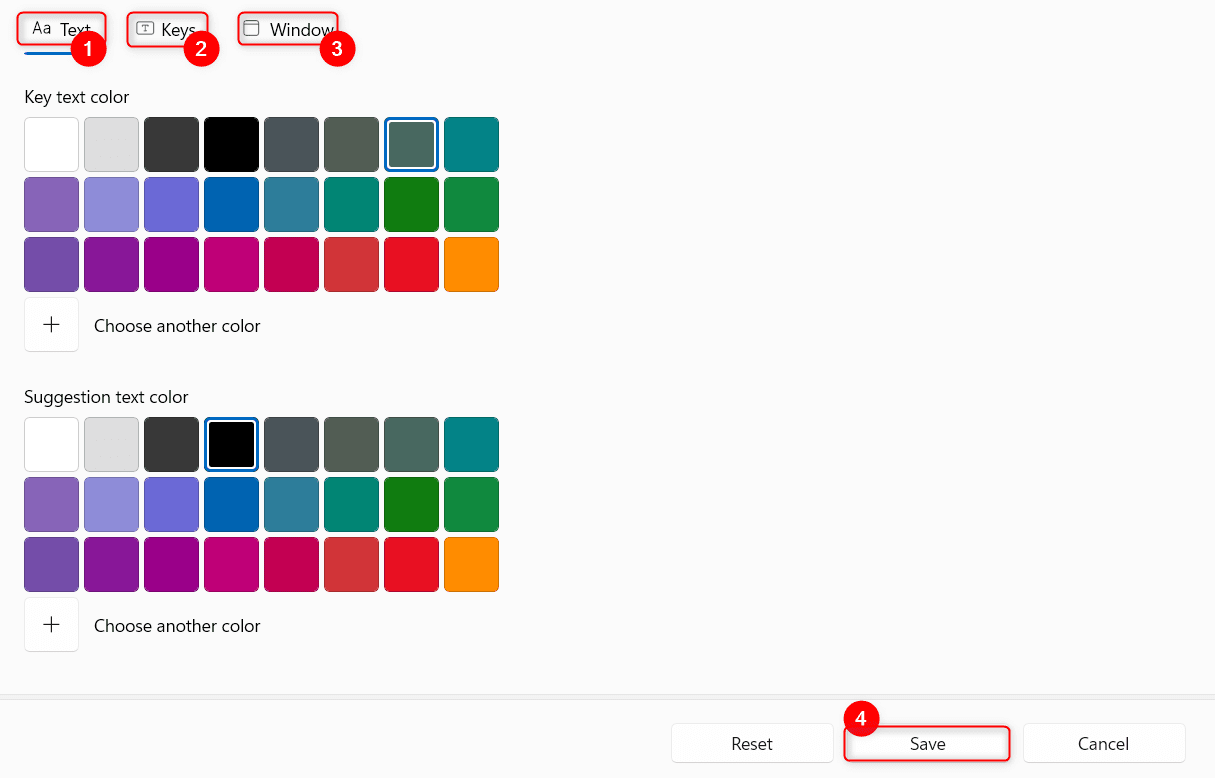Select black as the key text color
Image resolution: width=1215 pixels, height=778 pixels.
231,144
